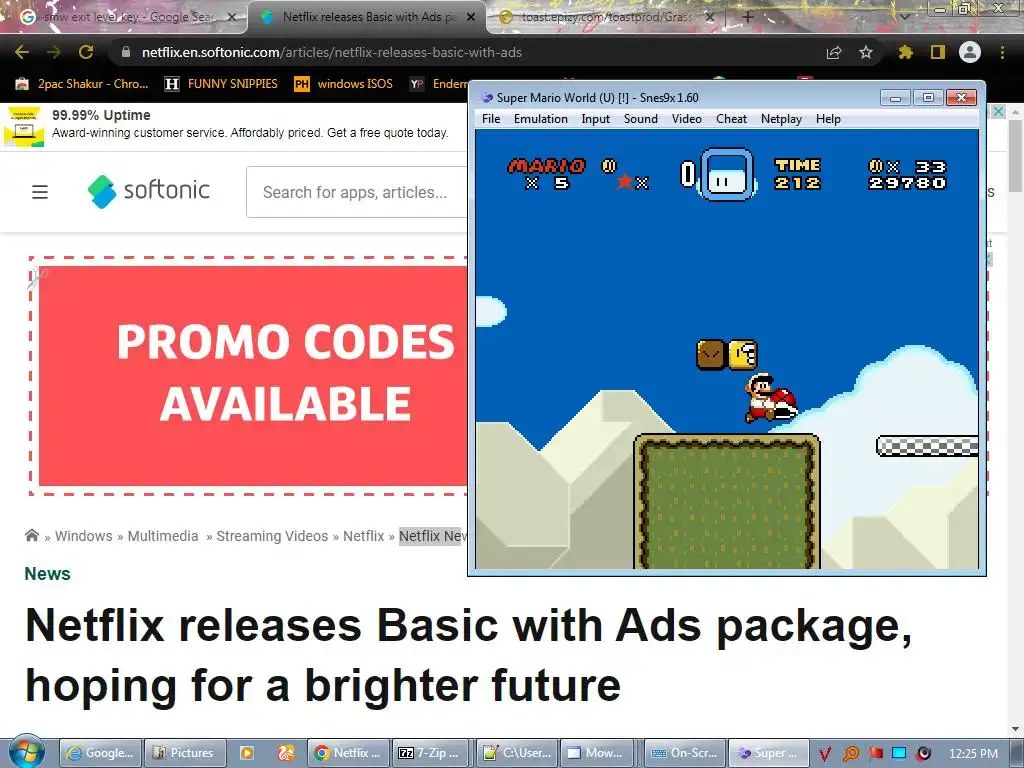Switch to Netflix Chrome taskbar button
This screenshot has width=1024, height=768.
[348, 753]
